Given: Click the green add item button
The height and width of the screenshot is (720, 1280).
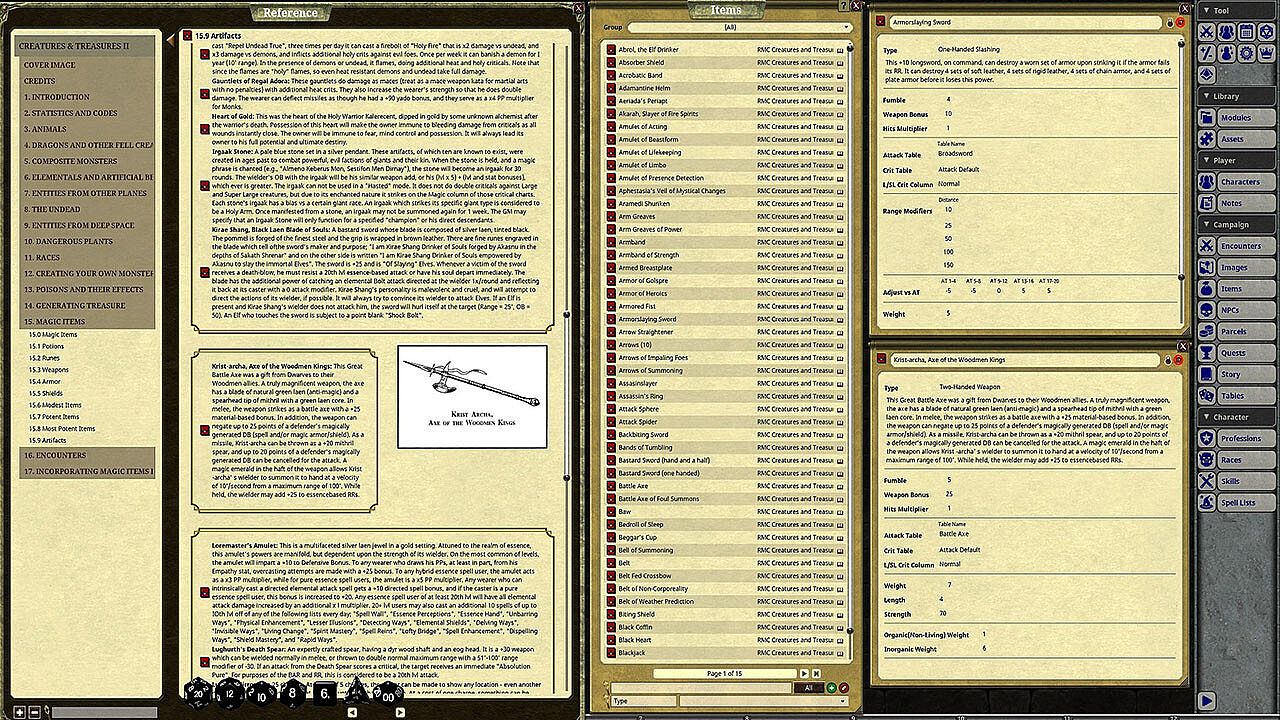Looking at the screenshot, I should pos(832,688).
